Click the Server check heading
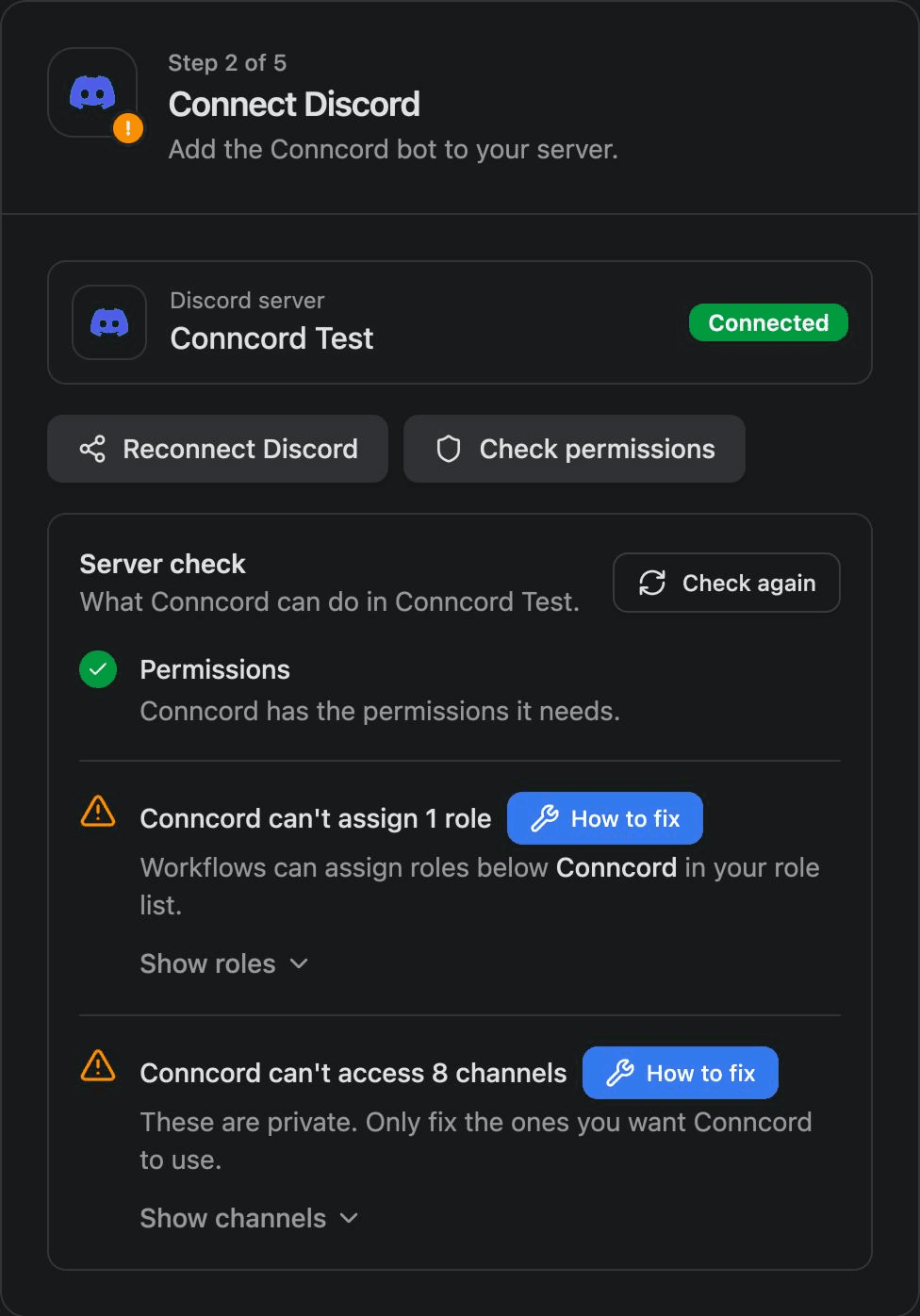Screen dimensions: 920x1316 click(162, 564)
